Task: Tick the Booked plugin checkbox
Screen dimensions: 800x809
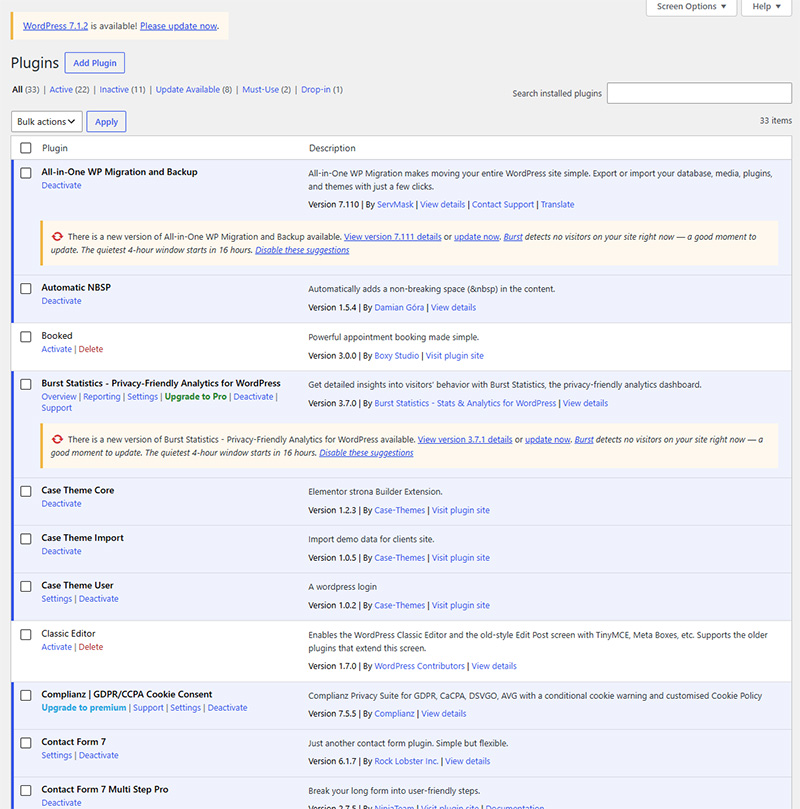Action: [x=26, y=336]
